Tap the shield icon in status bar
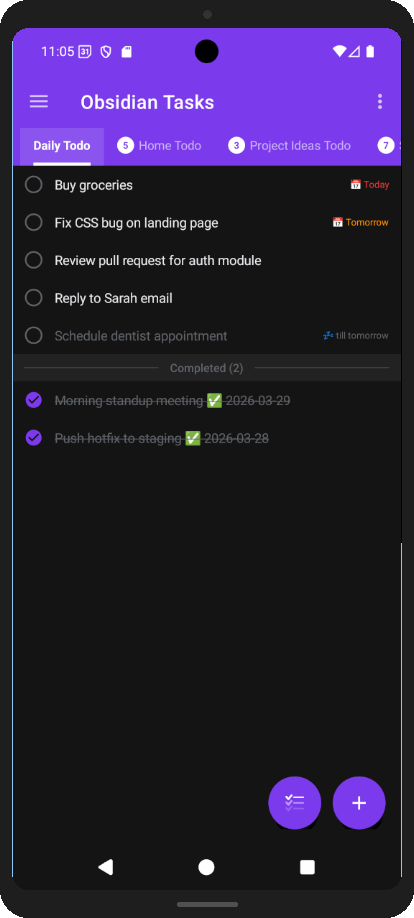 click(x=105, y=52)
